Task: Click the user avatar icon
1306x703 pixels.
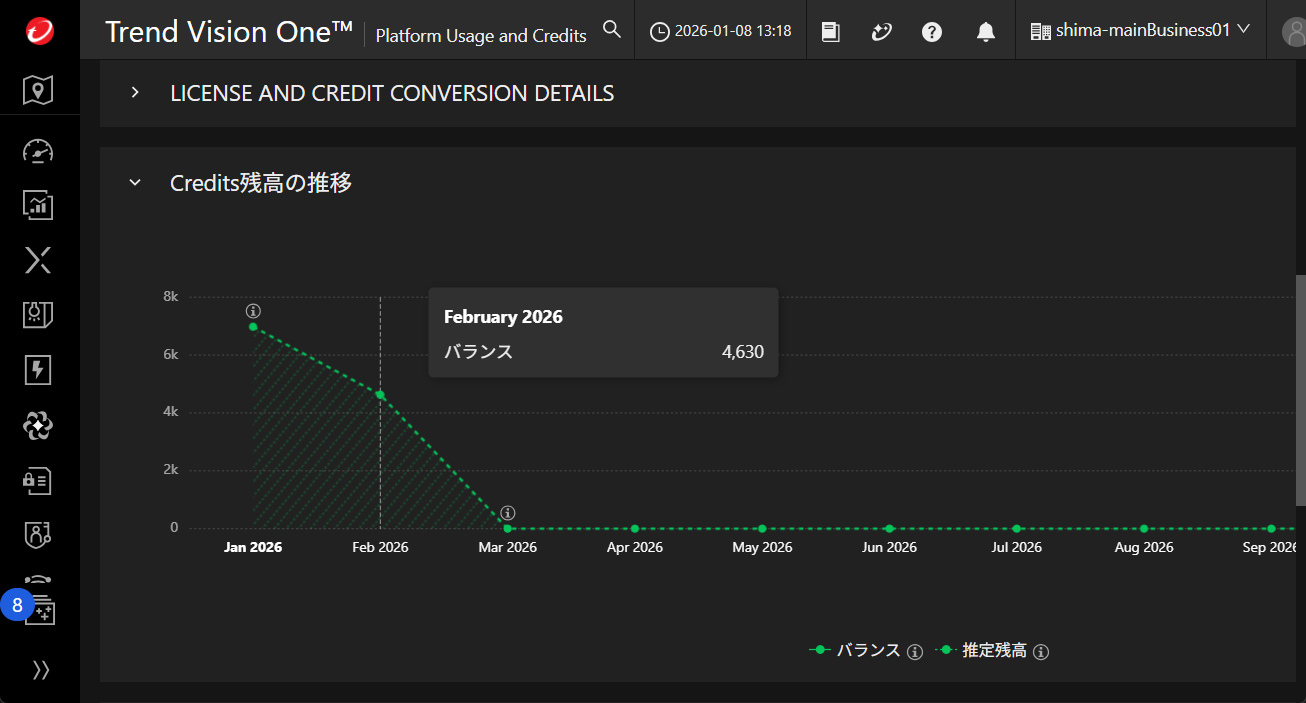Action: point(1295,32)
